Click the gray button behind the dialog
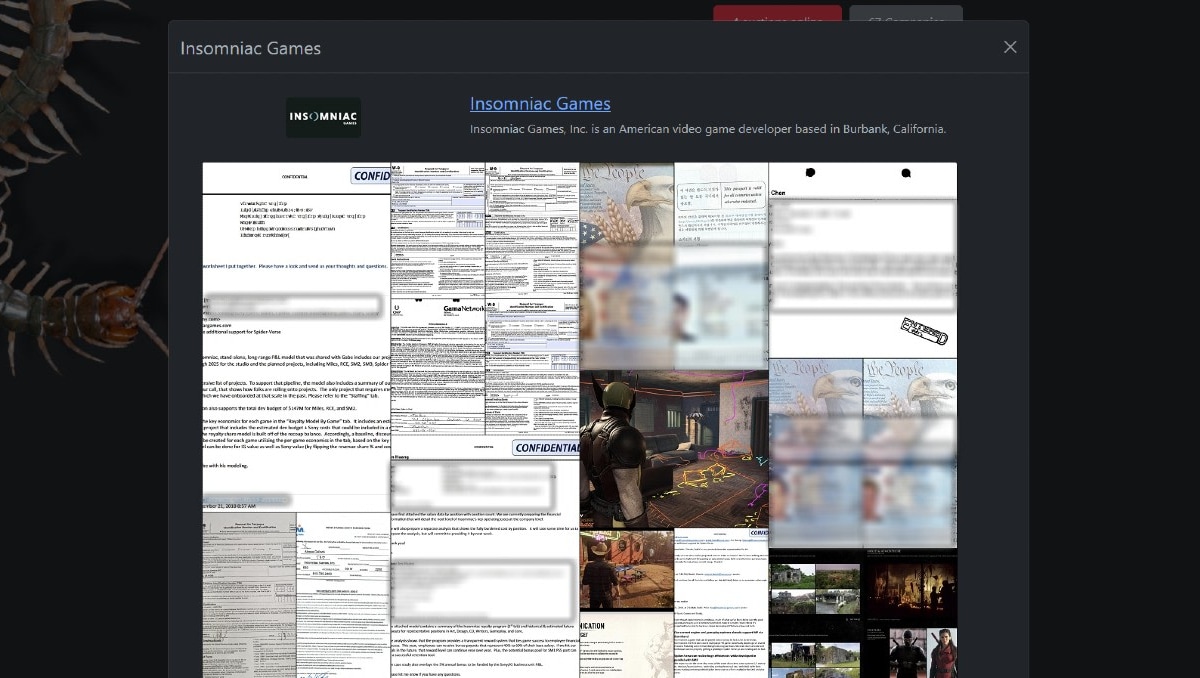 (x=905, y=14)
